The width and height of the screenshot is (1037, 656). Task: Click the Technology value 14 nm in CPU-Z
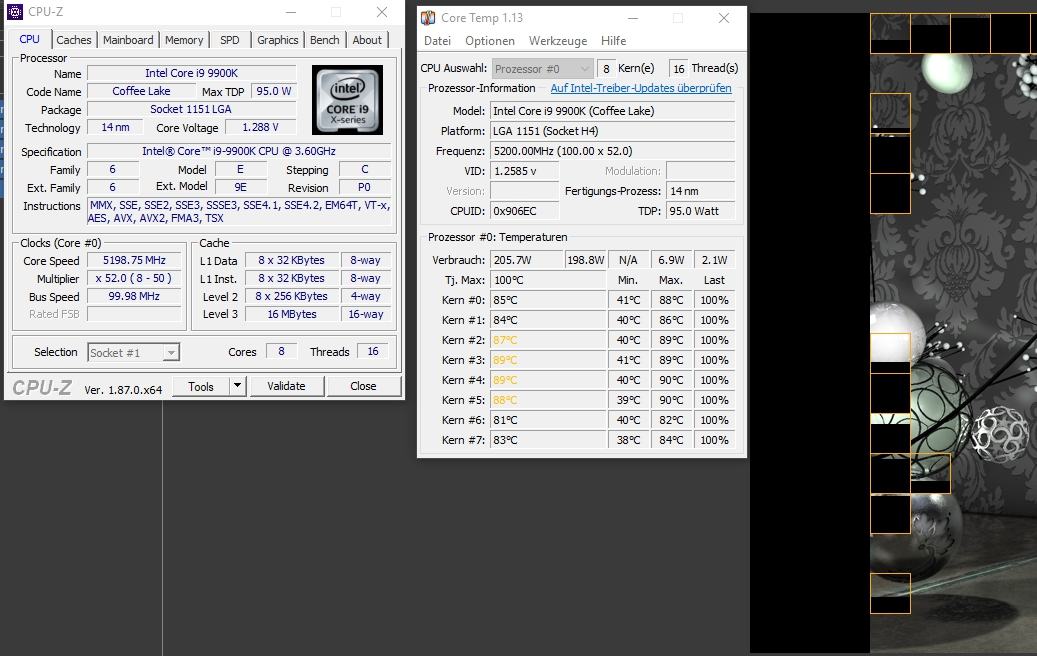[115, 127]
